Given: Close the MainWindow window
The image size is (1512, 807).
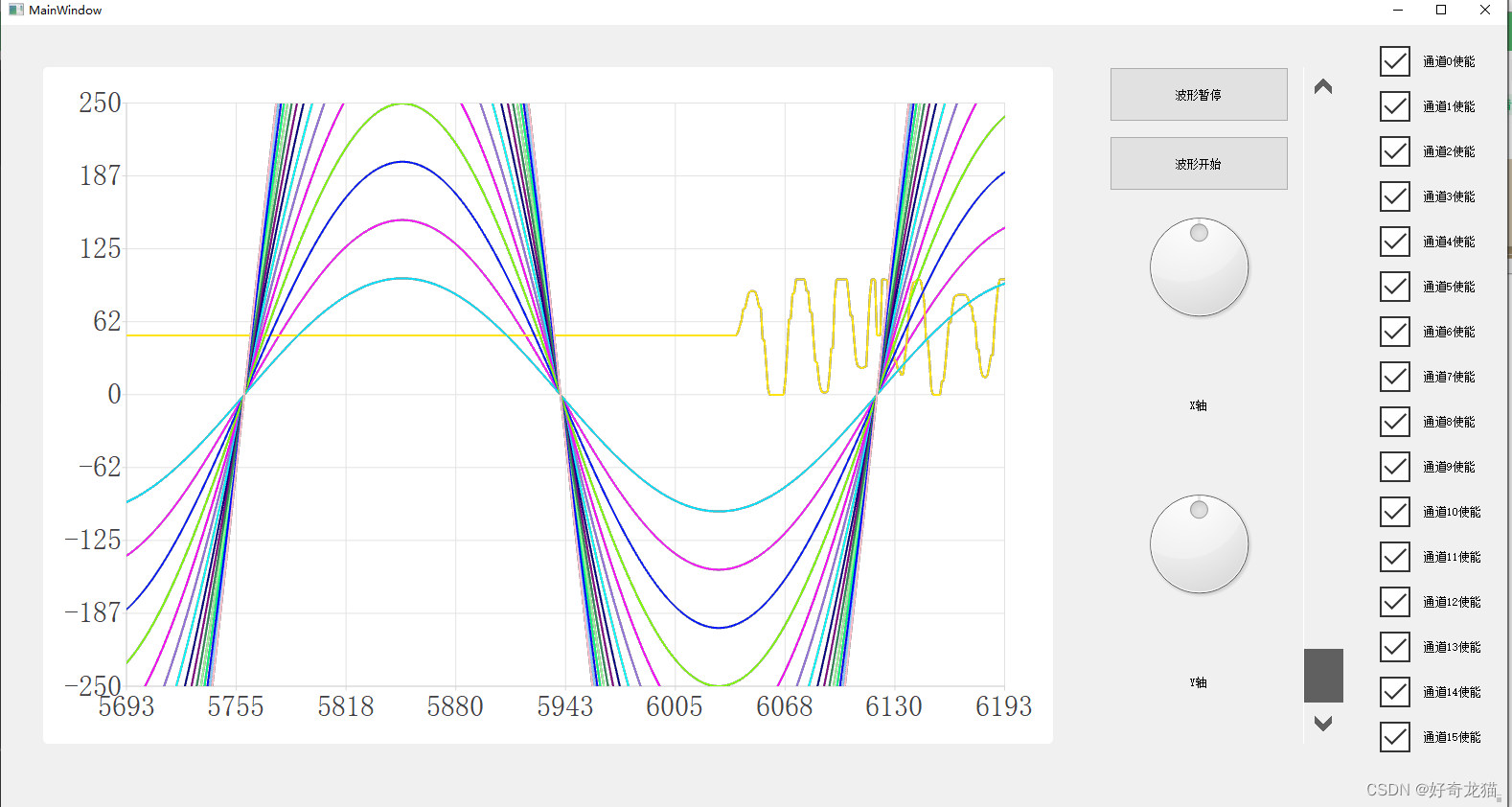Looking at the screenshot, I should pos(1485,10).
